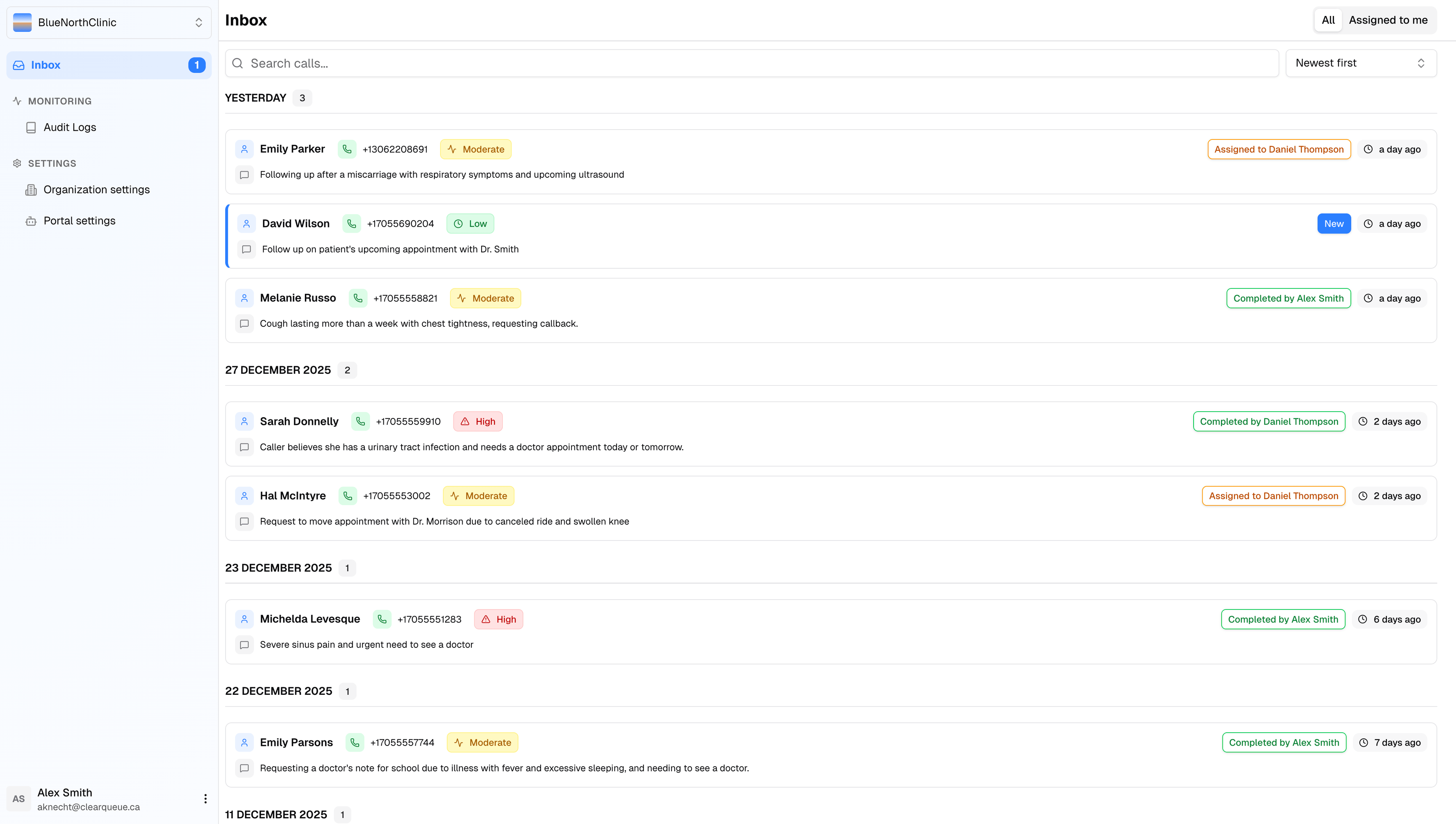
Task: Click the phone icon next to David Wilson
Action: point(351,223)
